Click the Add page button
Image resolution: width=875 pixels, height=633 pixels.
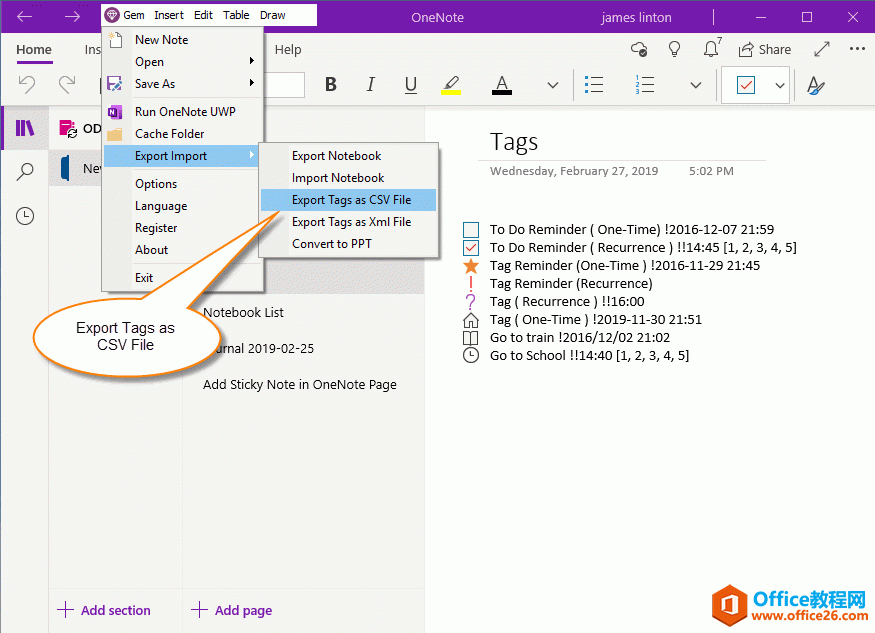click(x=230, y=610)
